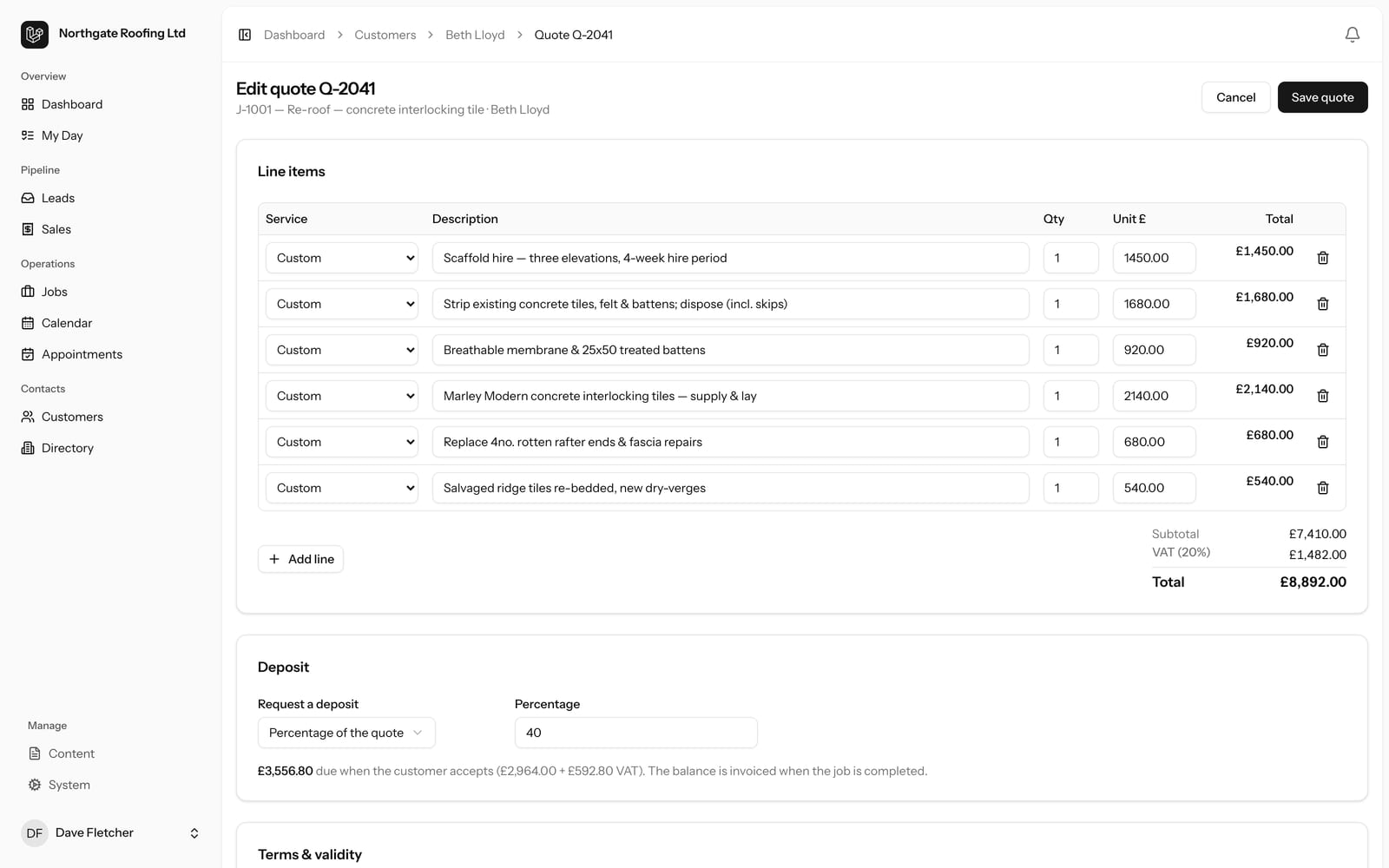Click the Qty field for rotten rafter ends

(x=1071, y=442)
